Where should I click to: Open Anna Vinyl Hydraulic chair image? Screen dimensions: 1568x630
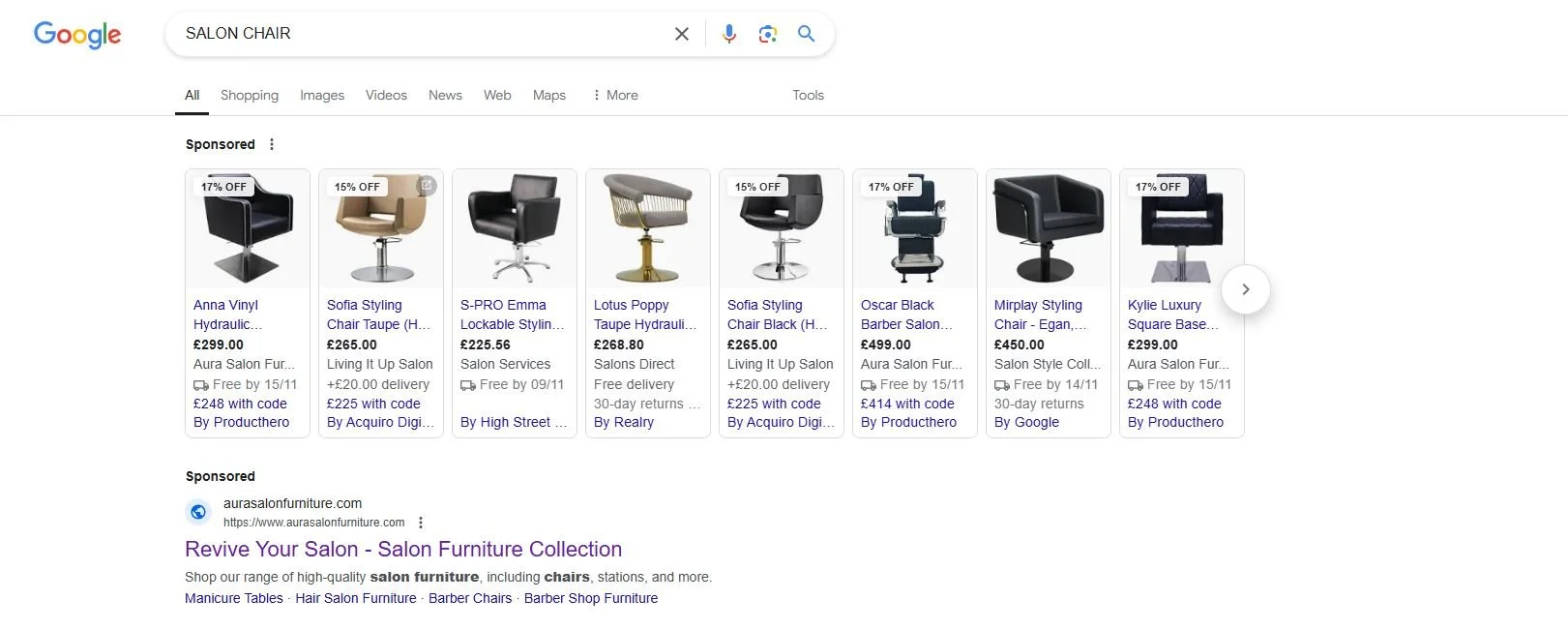[x=248, y=228]
